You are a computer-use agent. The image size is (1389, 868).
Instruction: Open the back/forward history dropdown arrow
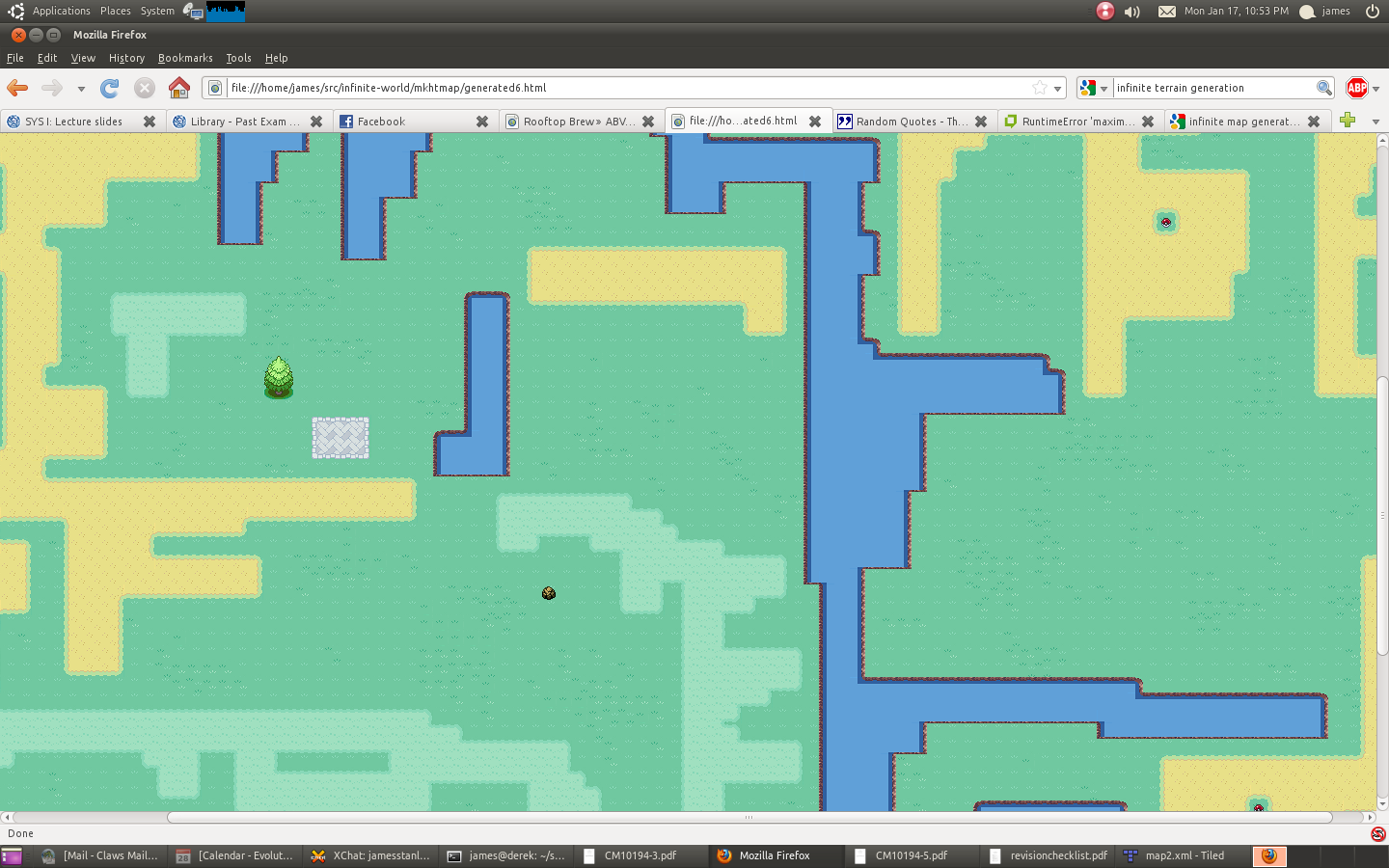(81, 89)
